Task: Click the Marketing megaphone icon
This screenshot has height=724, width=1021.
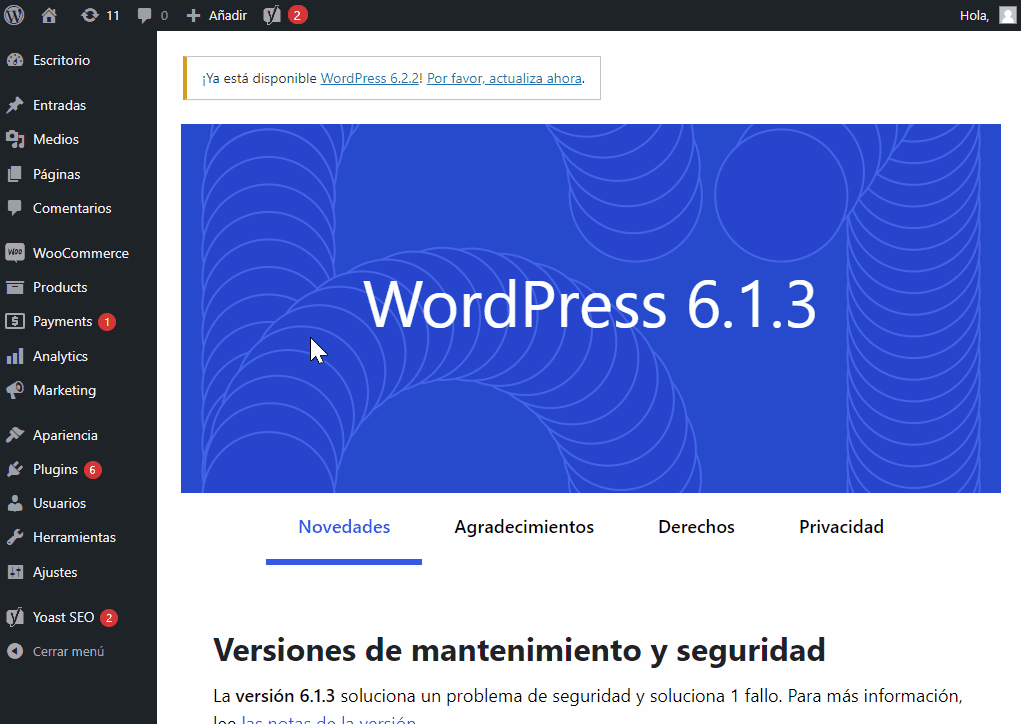Action: click(x=15, y=390)
